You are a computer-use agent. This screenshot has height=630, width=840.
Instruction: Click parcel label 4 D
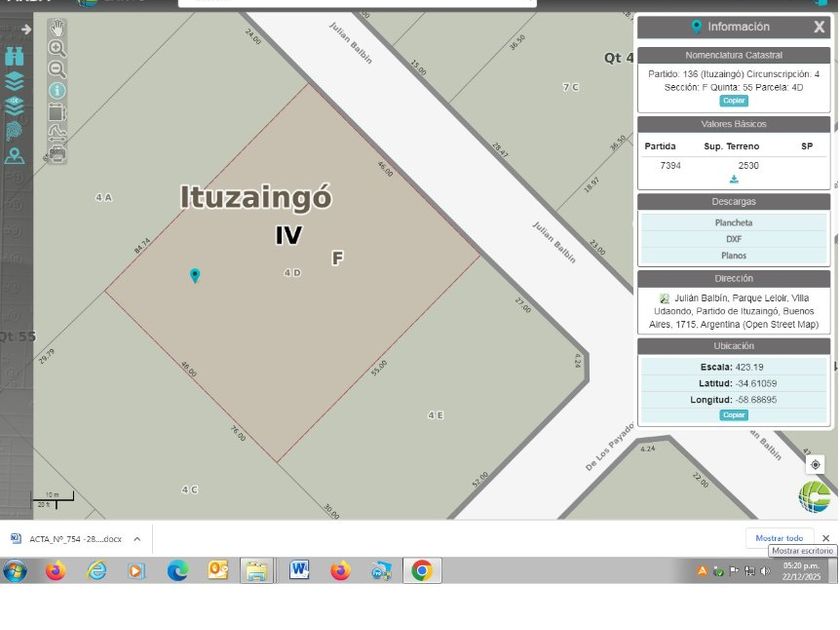(292, 273)
